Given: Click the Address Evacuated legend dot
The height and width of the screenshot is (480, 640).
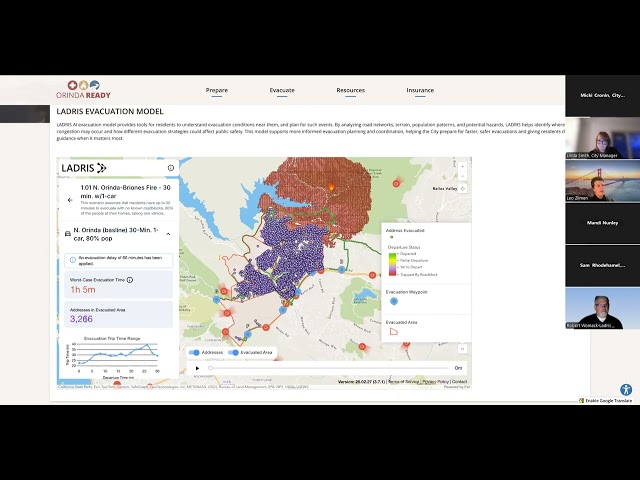Looking at the screenshot, I should tap(391, 237).
